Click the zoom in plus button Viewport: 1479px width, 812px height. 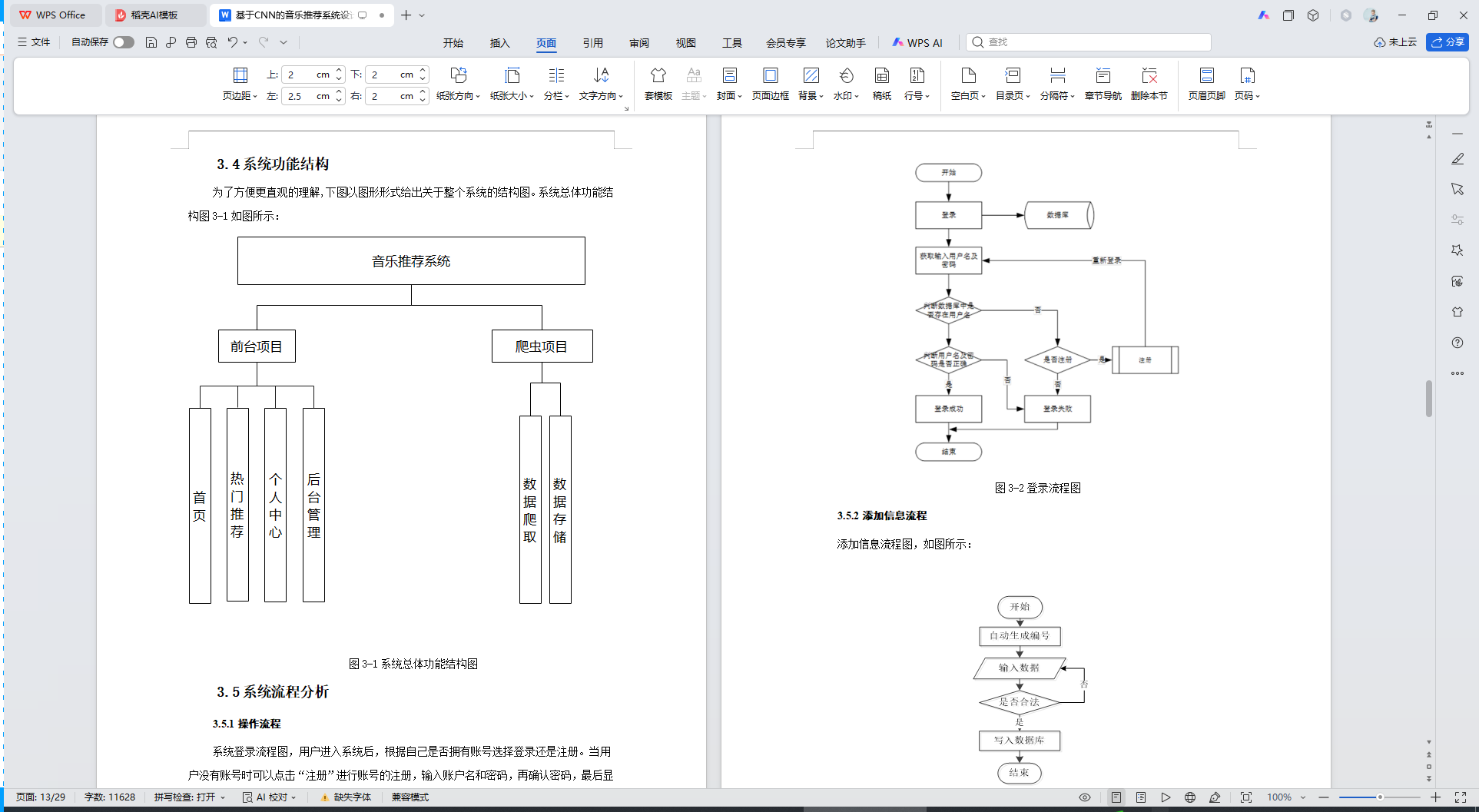[x=1435, y=797]
